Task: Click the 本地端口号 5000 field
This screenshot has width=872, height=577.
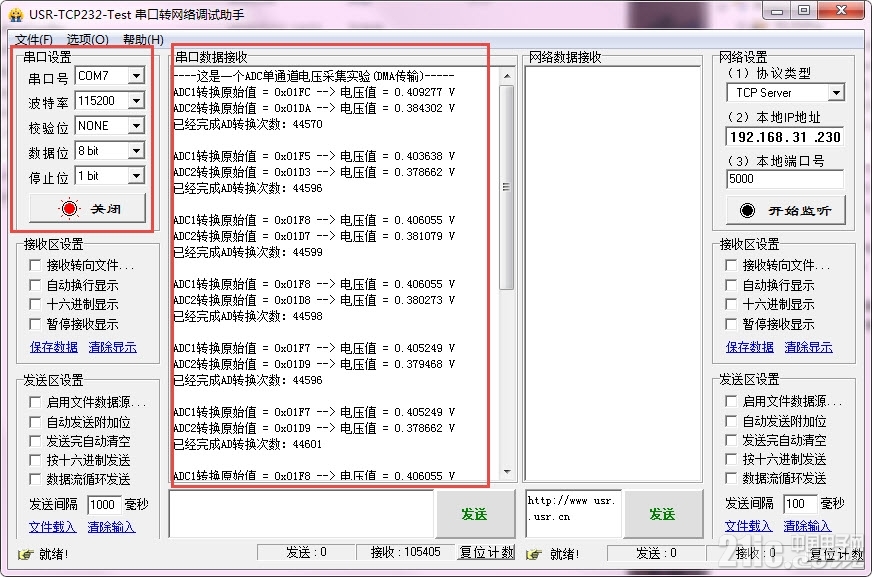Action: (785, 179)
